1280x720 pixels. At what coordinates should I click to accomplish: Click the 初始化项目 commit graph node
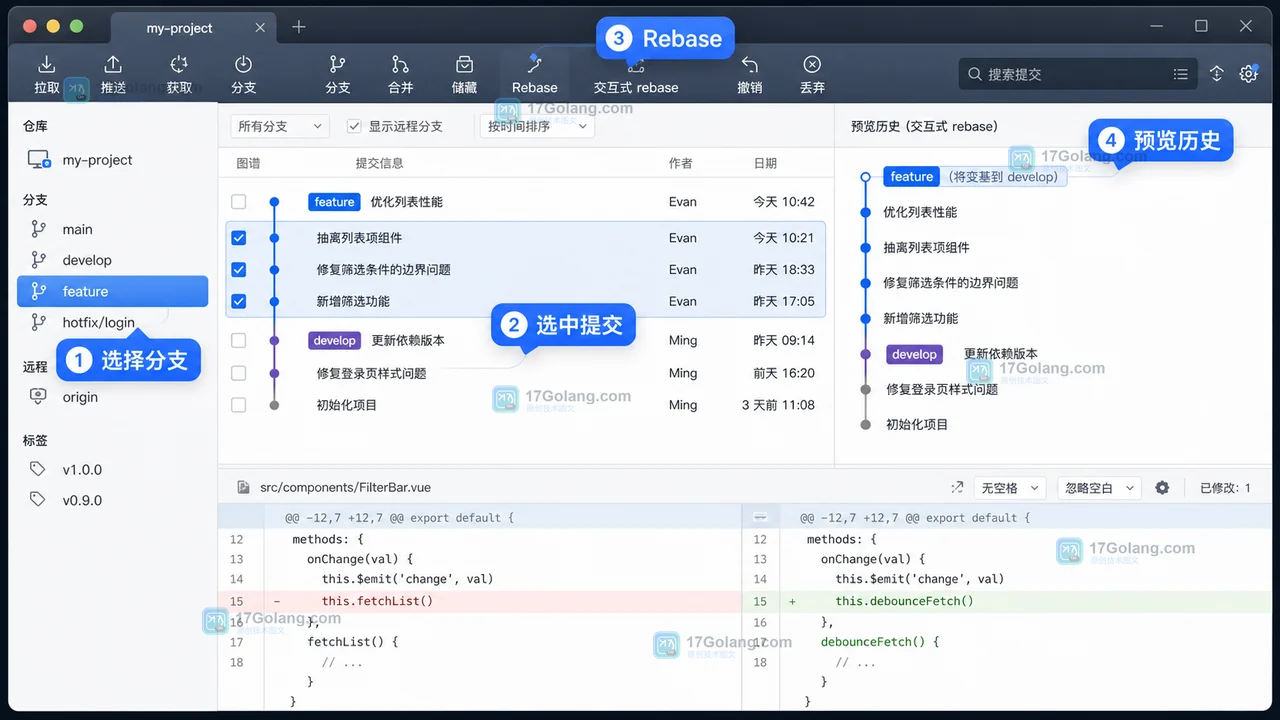coord(274,405)
